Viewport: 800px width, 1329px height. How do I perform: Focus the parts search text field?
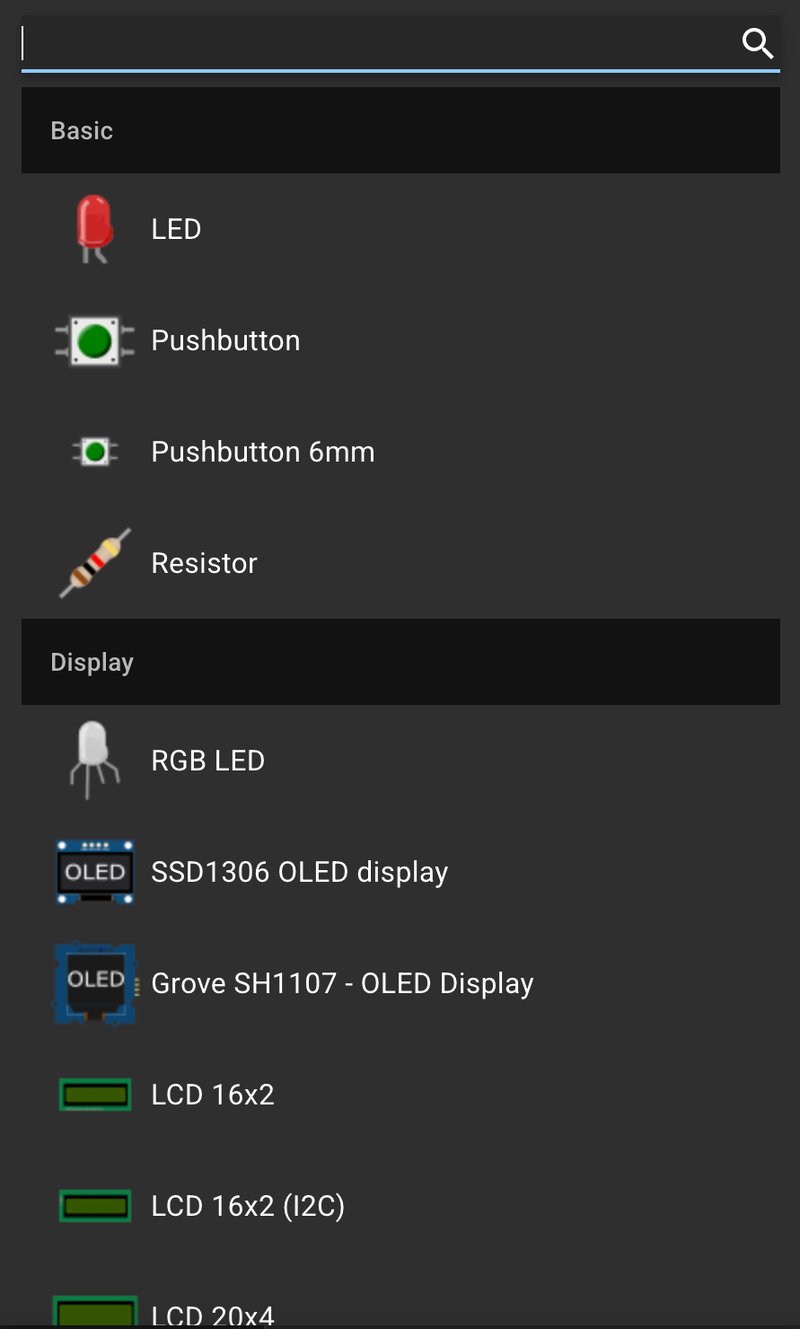point(380,44)
